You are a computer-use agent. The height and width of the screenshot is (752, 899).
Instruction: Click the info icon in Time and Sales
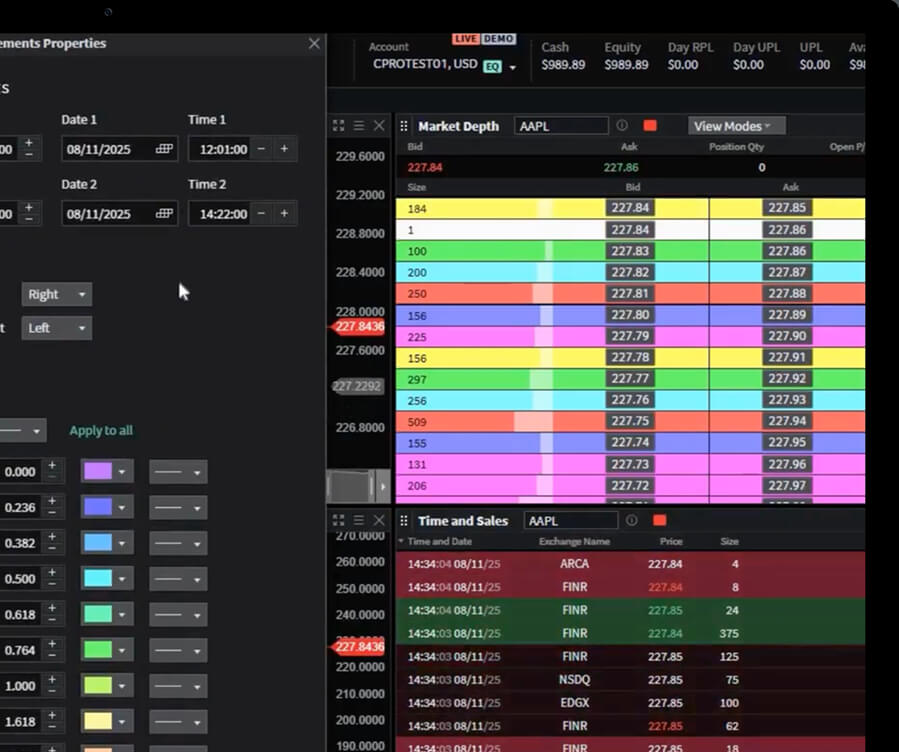tap(631, 521)
